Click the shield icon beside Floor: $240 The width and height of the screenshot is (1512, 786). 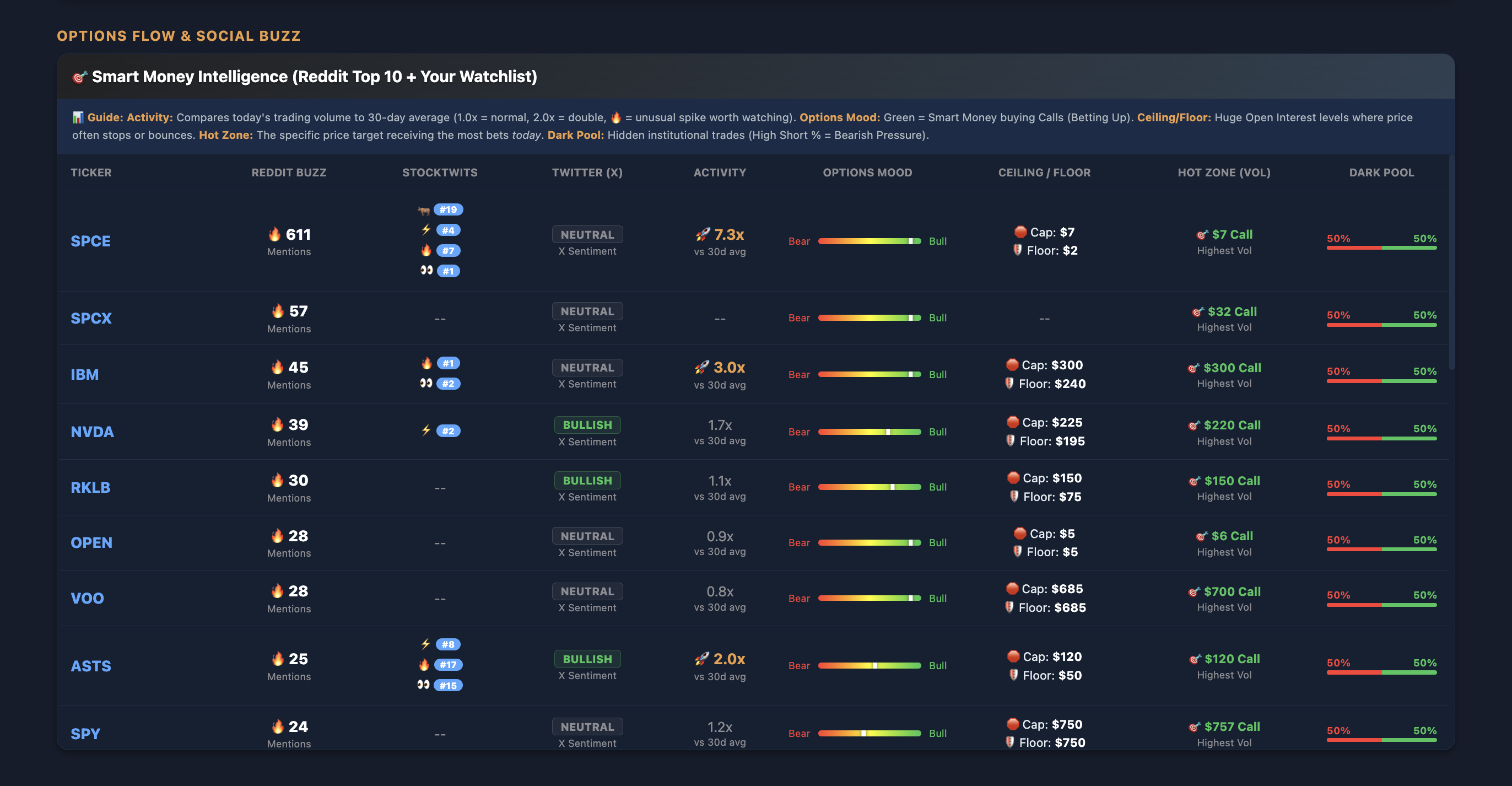[x=1009, y=383]
